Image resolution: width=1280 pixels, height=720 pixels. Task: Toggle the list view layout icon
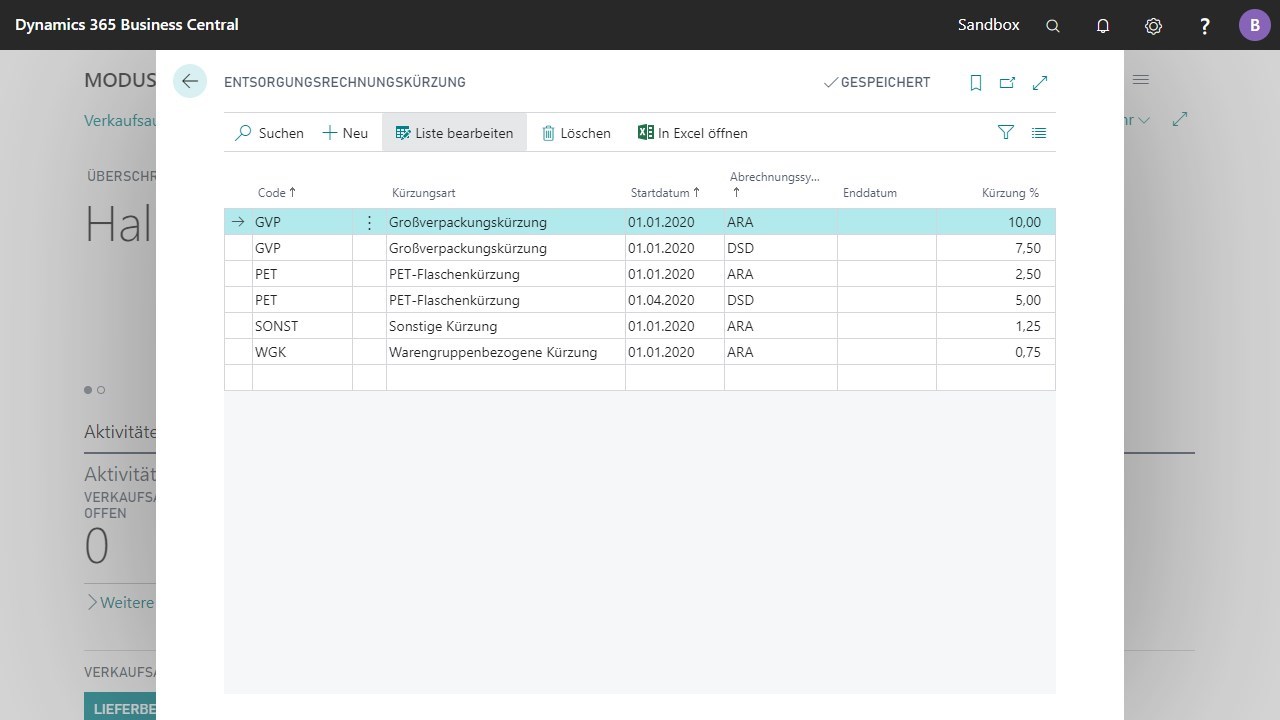(1039, 132)
